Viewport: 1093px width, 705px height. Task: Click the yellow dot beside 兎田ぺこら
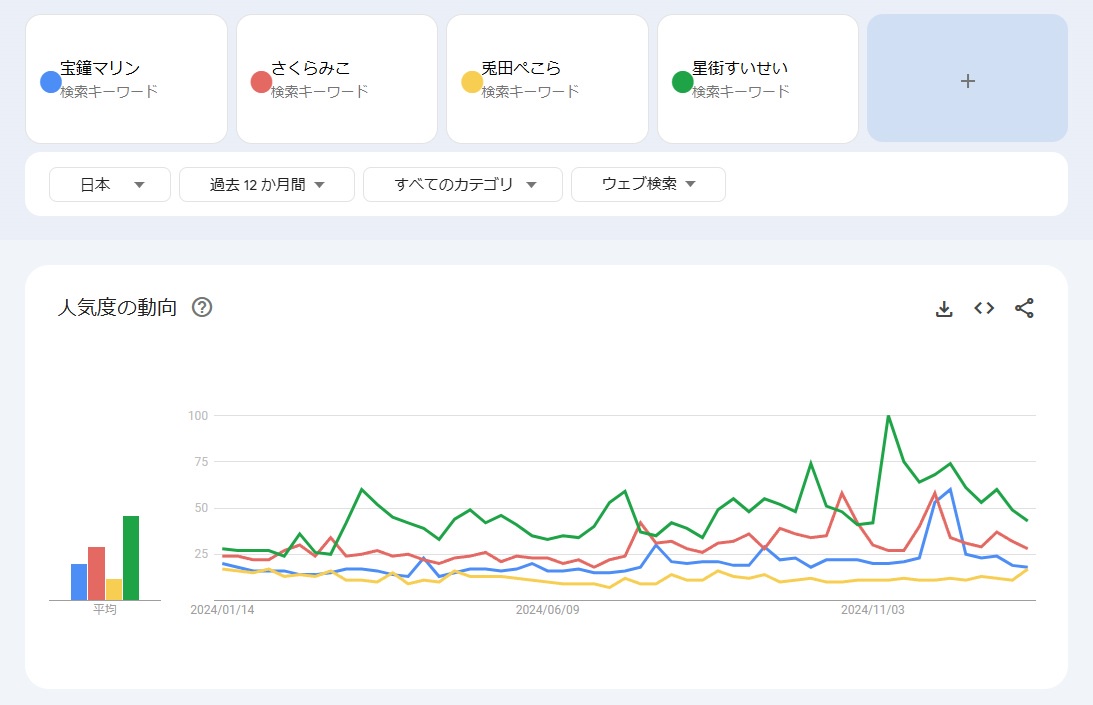click(472, 81)
